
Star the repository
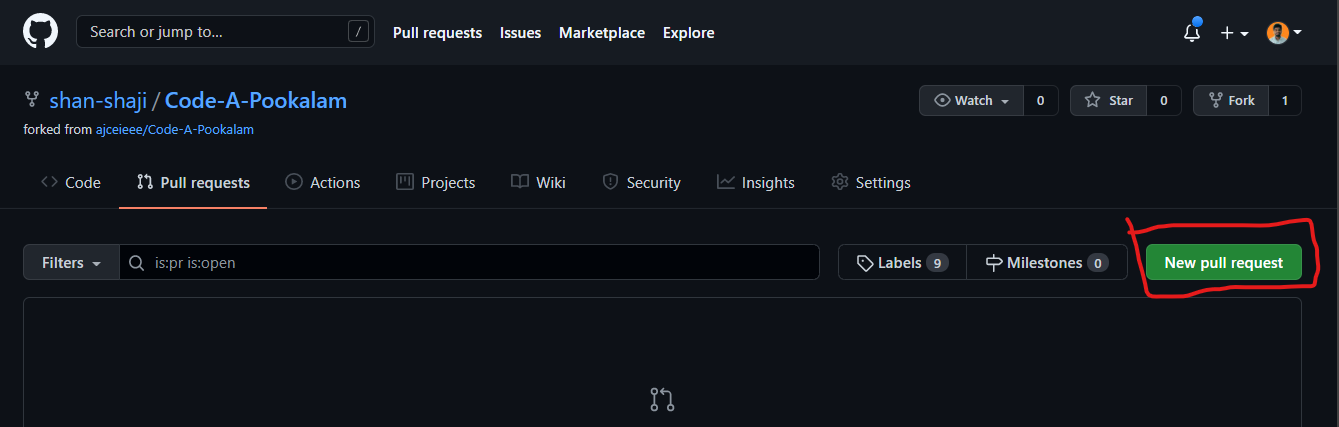click(1108, 101)
